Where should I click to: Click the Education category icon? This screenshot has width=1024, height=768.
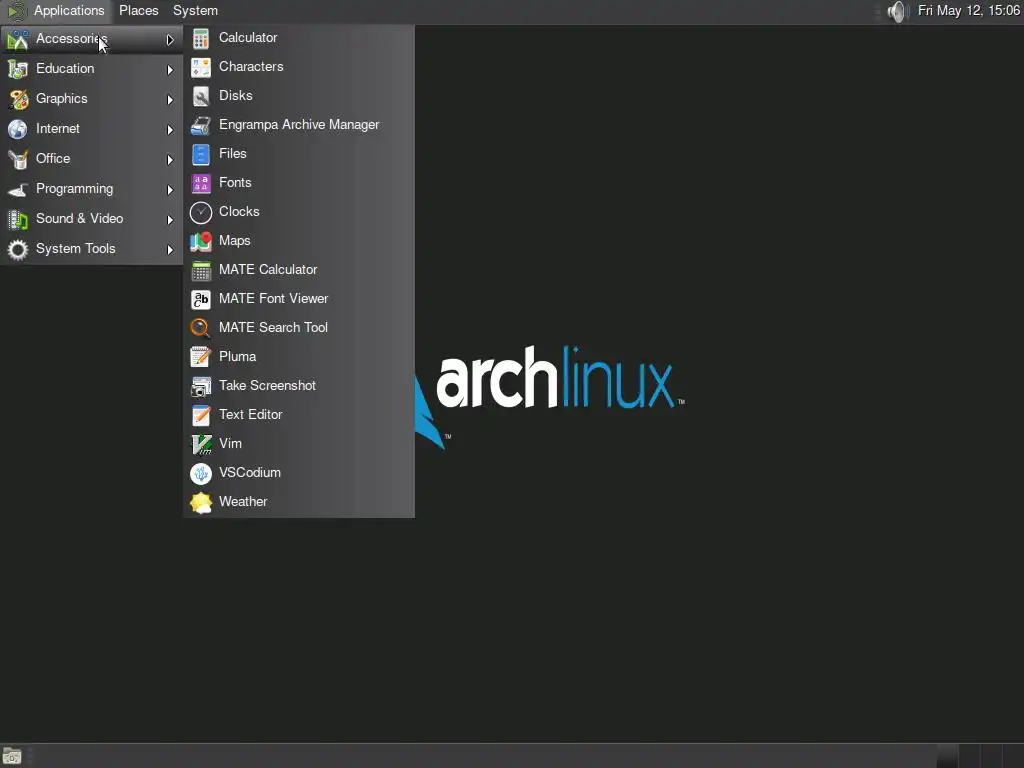coord(18,69)
